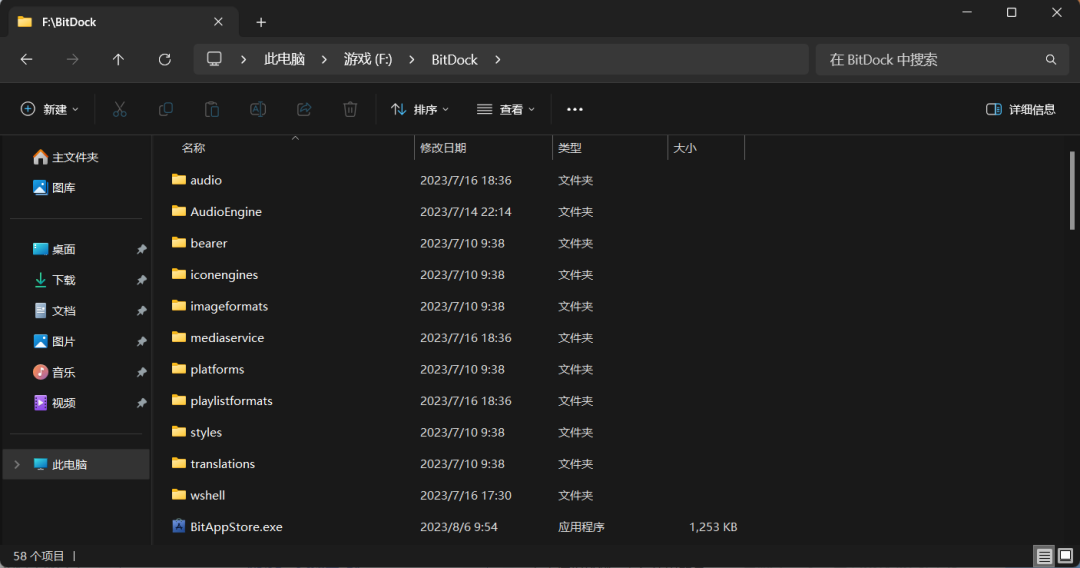Click the monitor icon in address bar
Screen dimensions: 1080x568
click(214, 59)
